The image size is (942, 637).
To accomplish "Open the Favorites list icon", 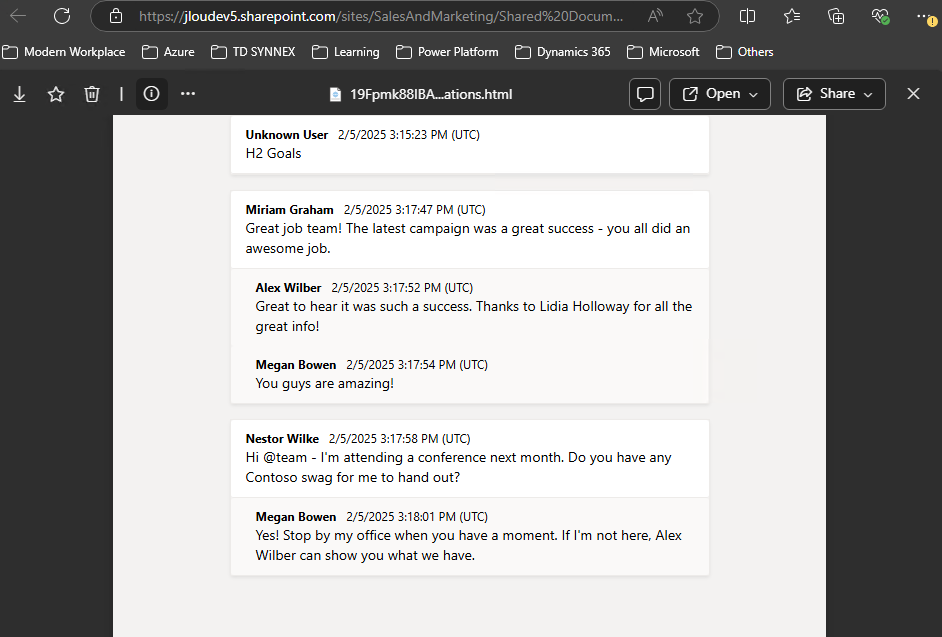I will (792, 16).
